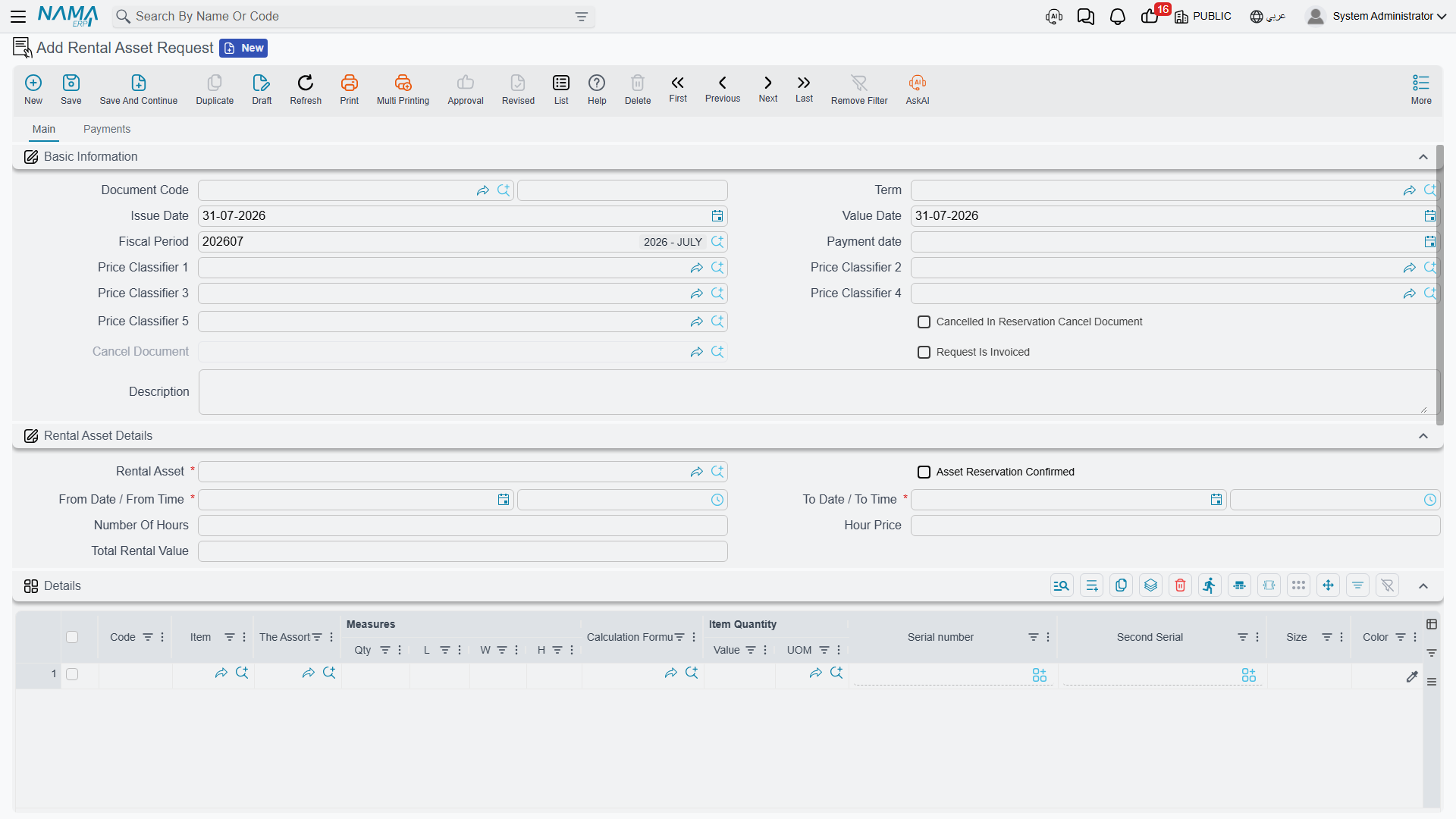Viewport: 1456px width, 819px height.
Task: Go to the Next record
Action: tap(768, 89)
